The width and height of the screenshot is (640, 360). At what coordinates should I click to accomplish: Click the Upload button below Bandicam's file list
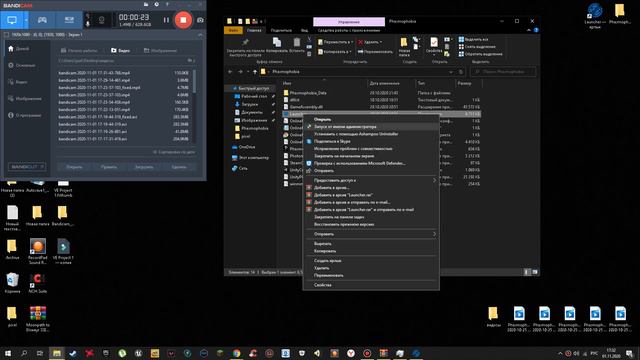[x=144, y=167]
